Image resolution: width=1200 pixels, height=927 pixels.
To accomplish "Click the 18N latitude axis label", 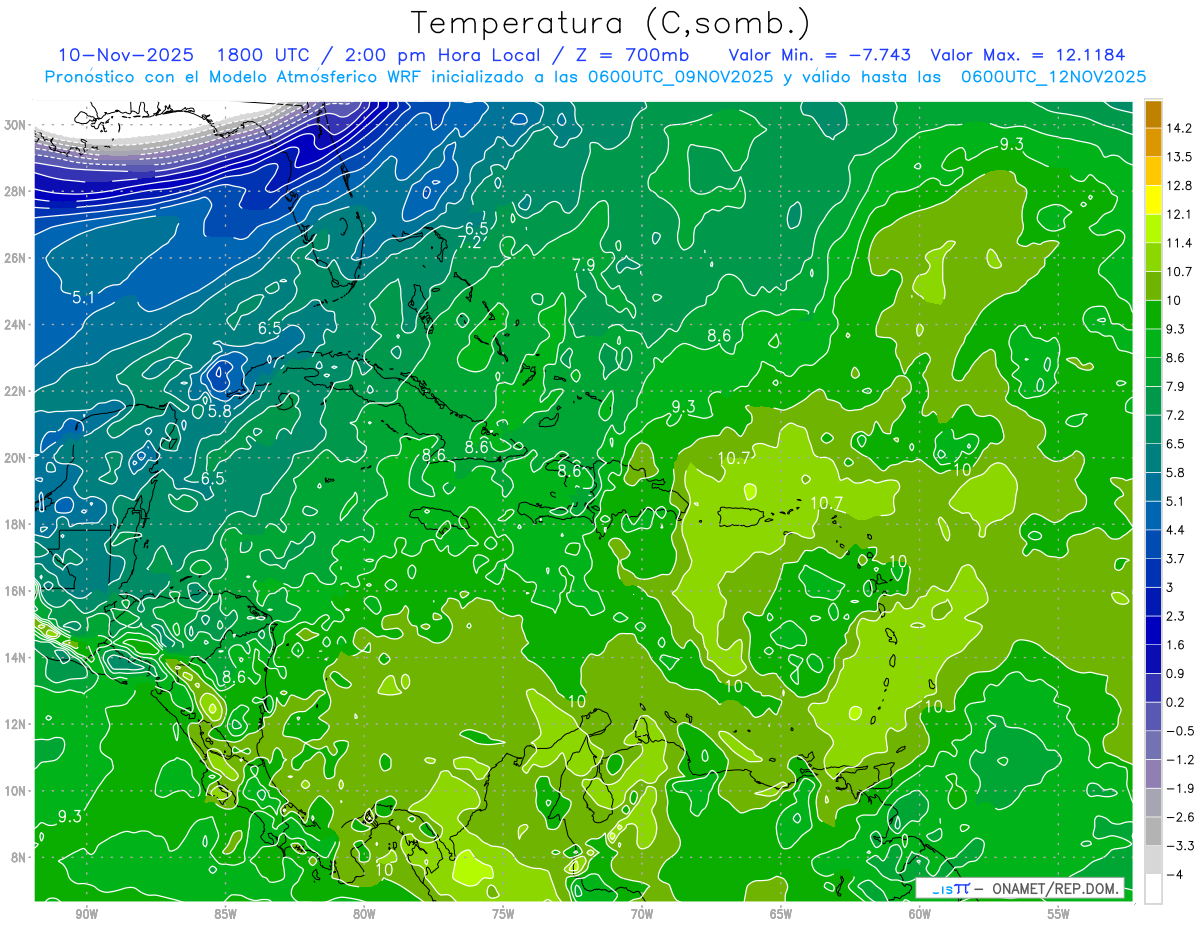I will tap(16, 525).
